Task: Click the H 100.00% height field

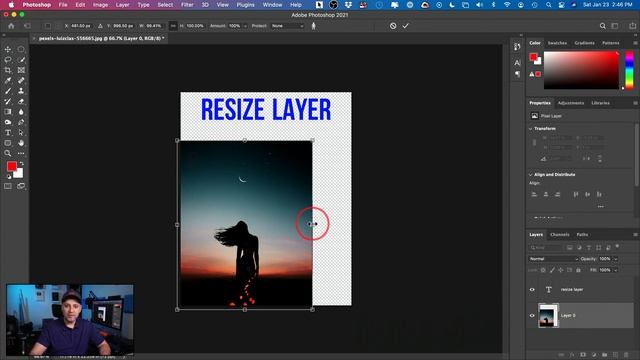Action: (195, 26)
